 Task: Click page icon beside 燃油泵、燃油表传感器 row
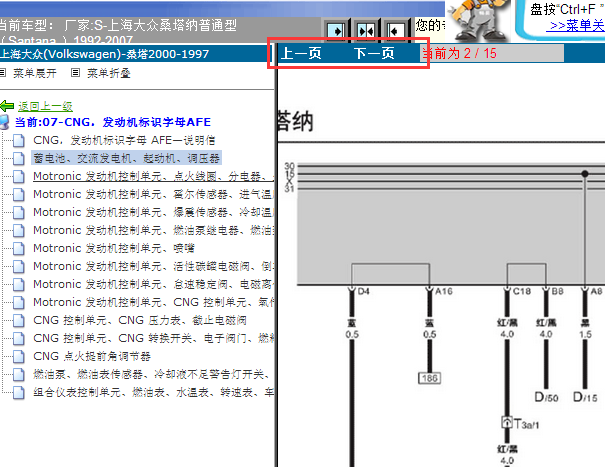[19, 374]
